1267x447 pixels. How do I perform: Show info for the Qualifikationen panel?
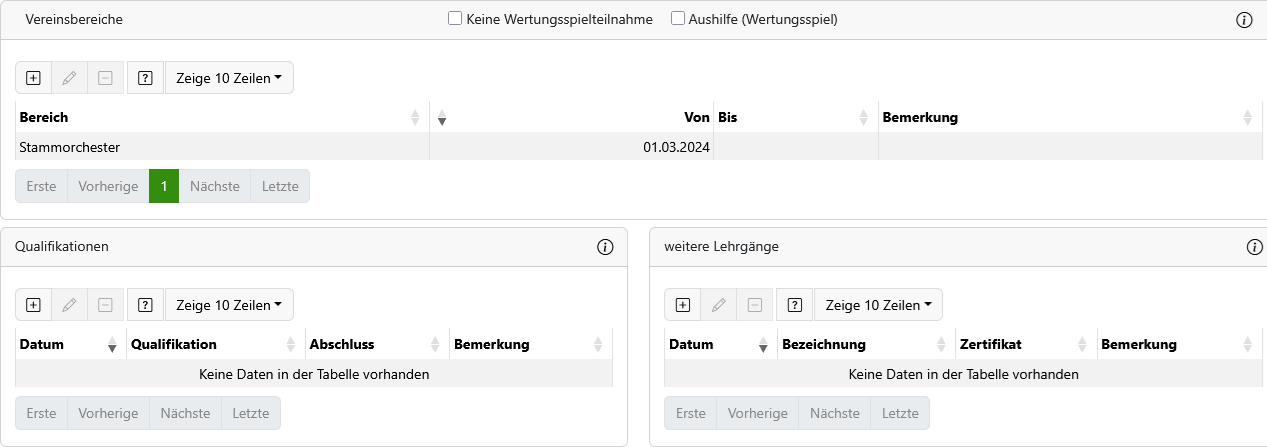click(604, 247)
